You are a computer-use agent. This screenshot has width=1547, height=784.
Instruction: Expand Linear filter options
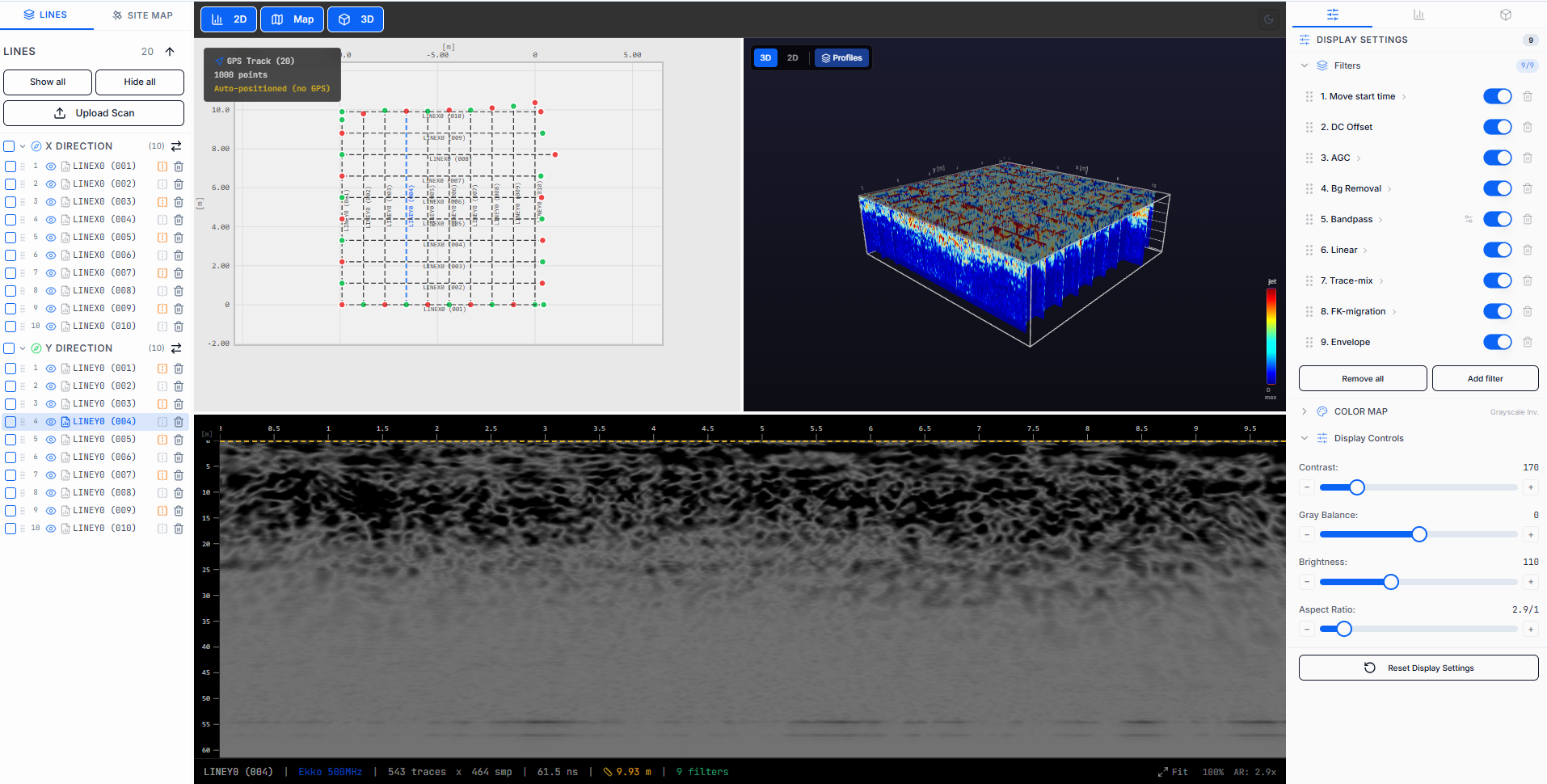tap(1365, 251)
